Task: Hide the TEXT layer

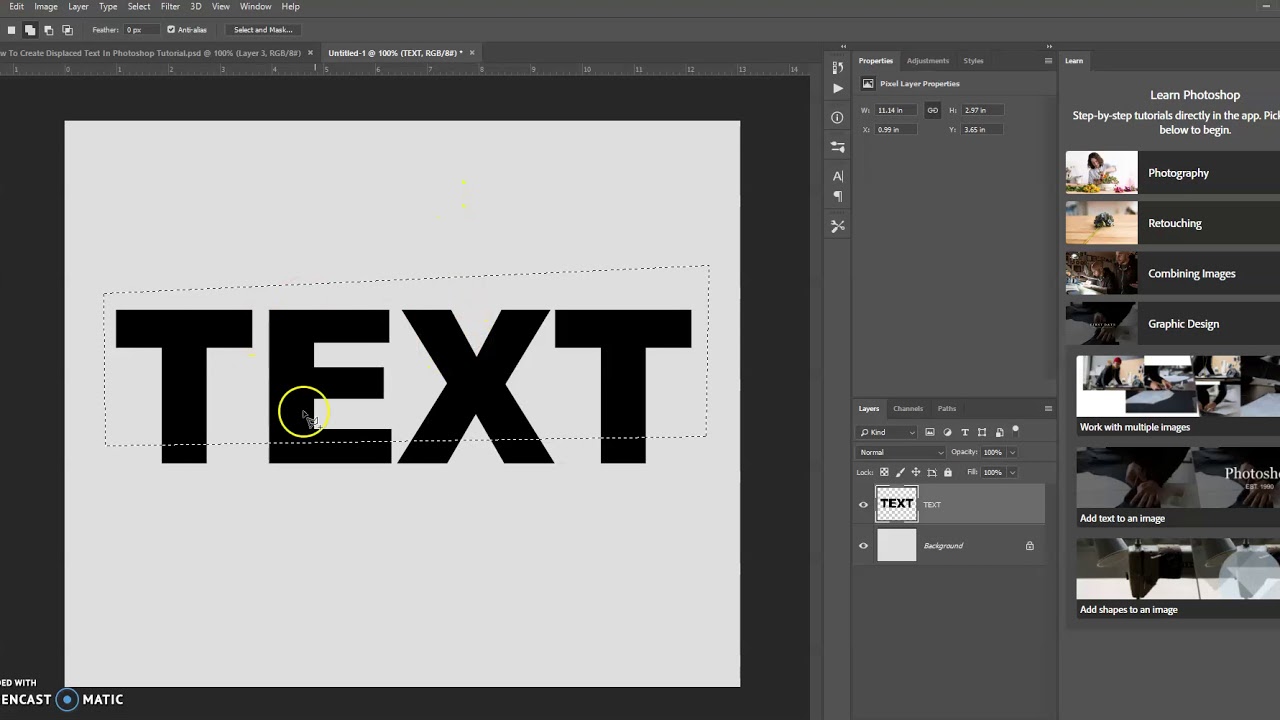Action: tap(863, 505)
